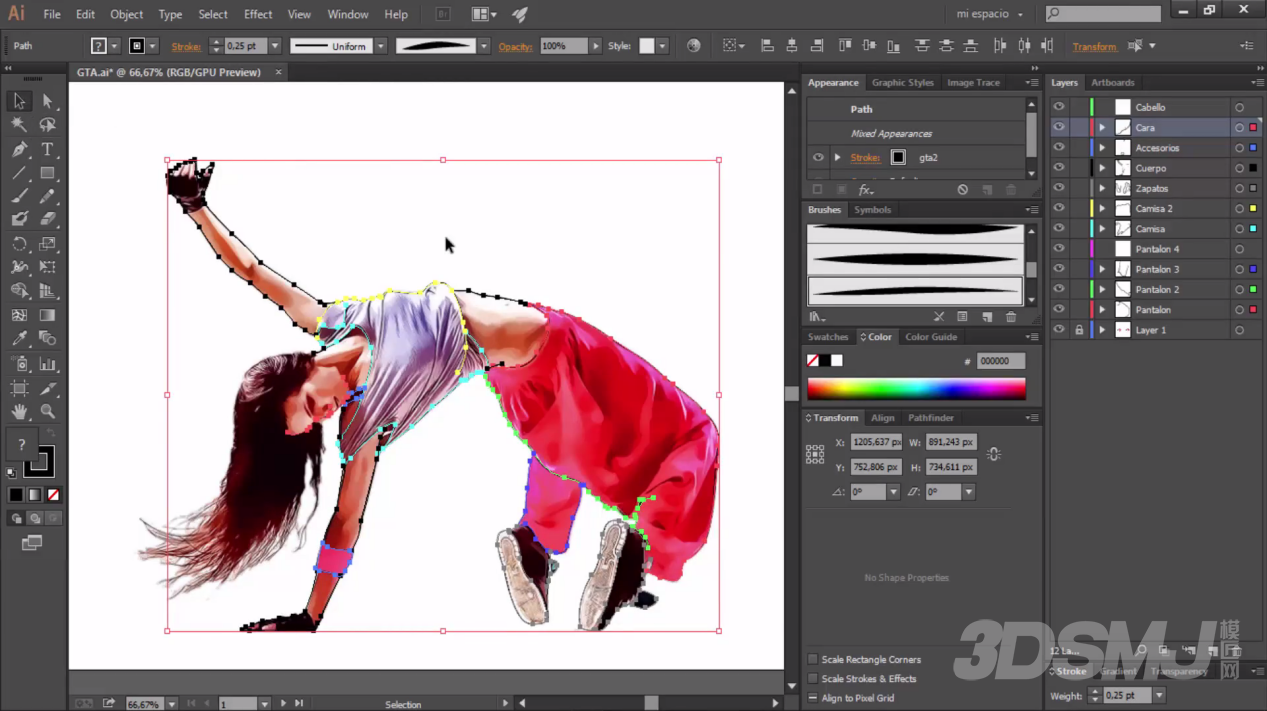Screen dimensions: 1267x711
Task: Select the Pen tool
Action: 19,149
